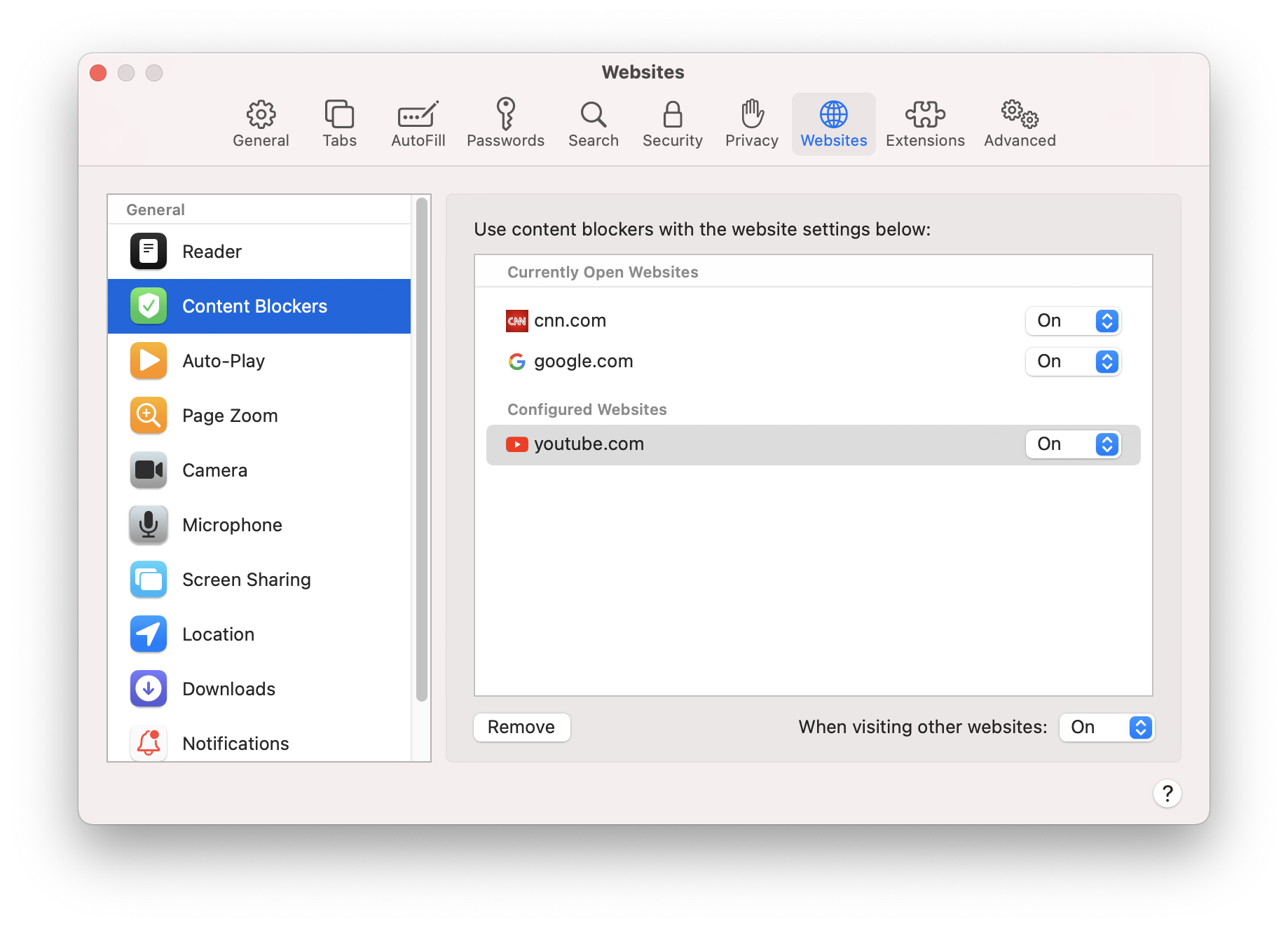Change cnn.com content blocker setting

(1073, 321)
